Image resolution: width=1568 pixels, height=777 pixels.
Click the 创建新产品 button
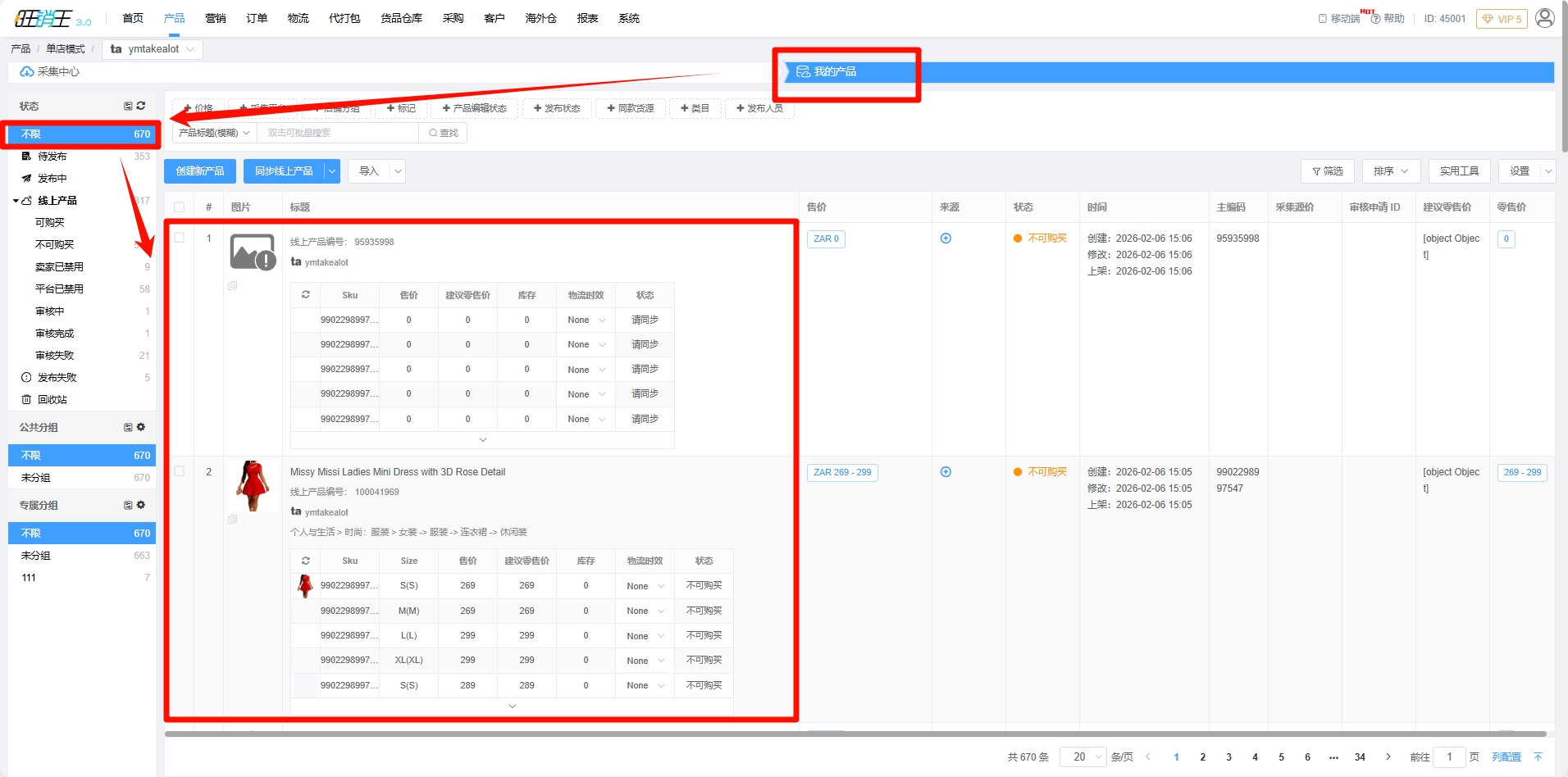click(x=200, y=171)
